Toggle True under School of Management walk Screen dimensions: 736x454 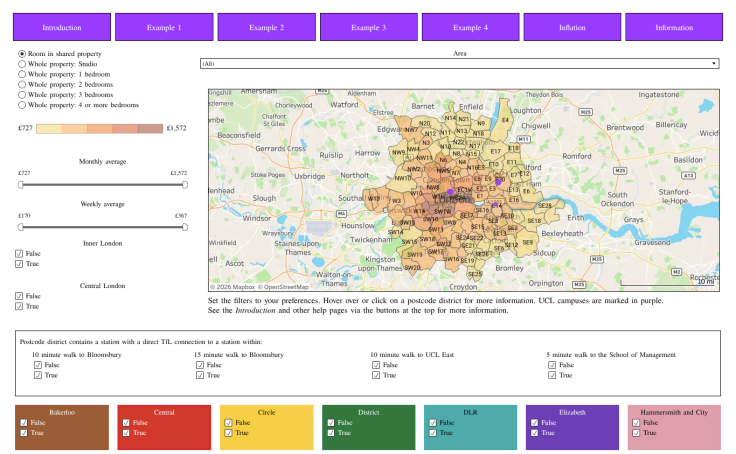click(x=552, y=375)
